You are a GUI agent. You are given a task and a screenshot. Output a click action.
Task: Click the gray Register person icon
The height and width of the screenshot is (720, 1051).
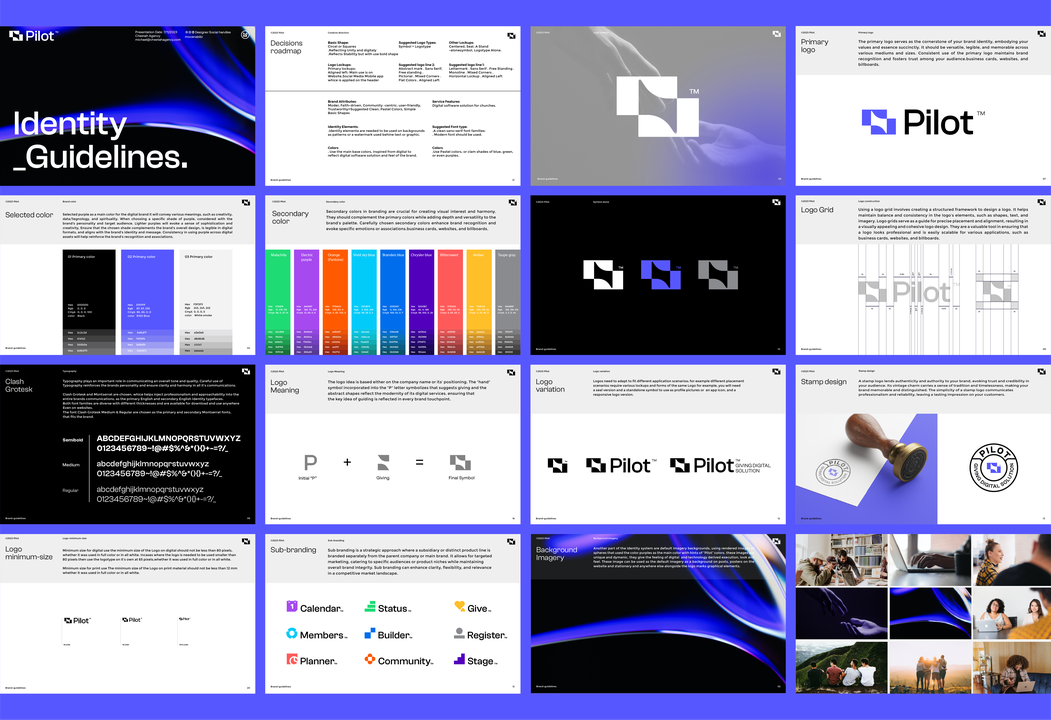click(x=459, y=632)
